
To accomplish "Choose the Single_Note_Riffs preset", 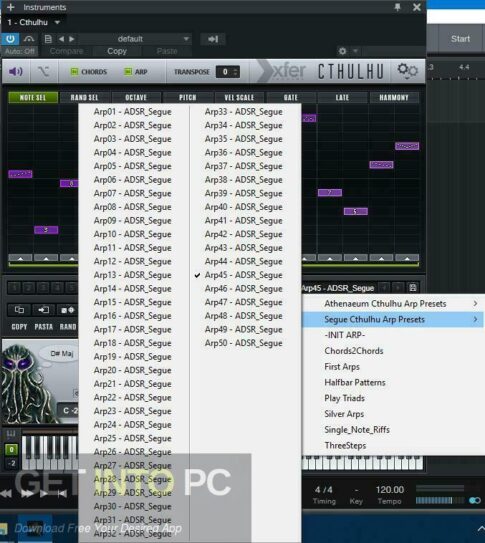I will (x=393, y=430).
